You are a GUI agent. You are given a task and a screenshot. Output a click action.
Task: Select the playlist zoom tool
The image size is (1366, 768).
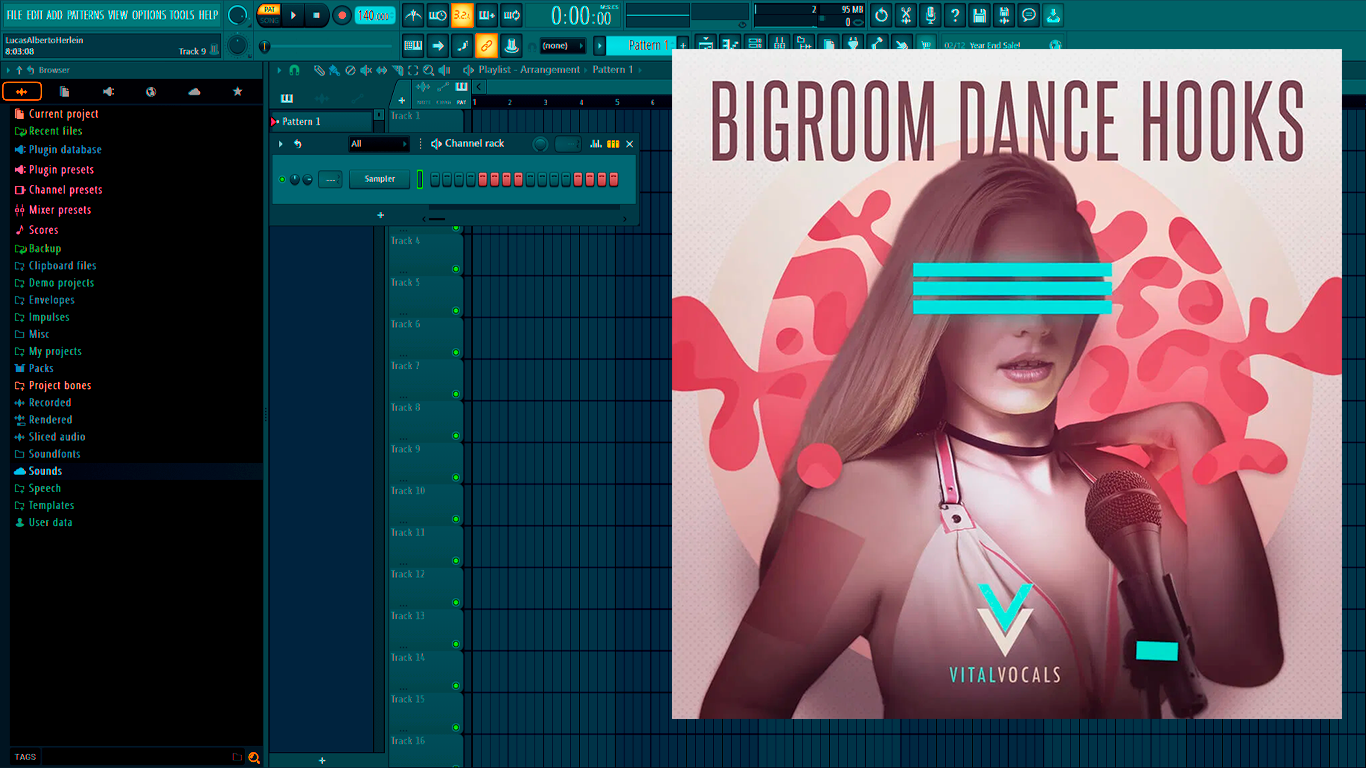click(x=428, y=70)
